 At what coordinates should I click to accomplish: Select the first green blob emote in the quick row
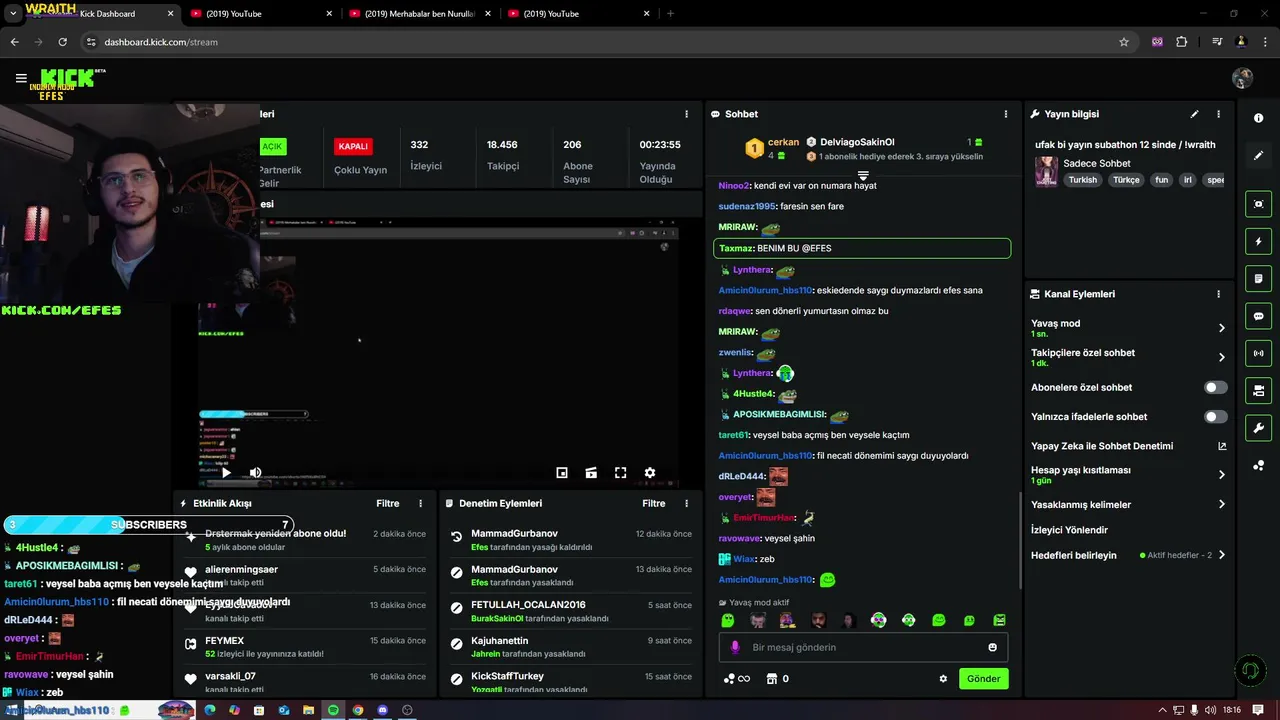pyautogui.click(x=728, y=620)
